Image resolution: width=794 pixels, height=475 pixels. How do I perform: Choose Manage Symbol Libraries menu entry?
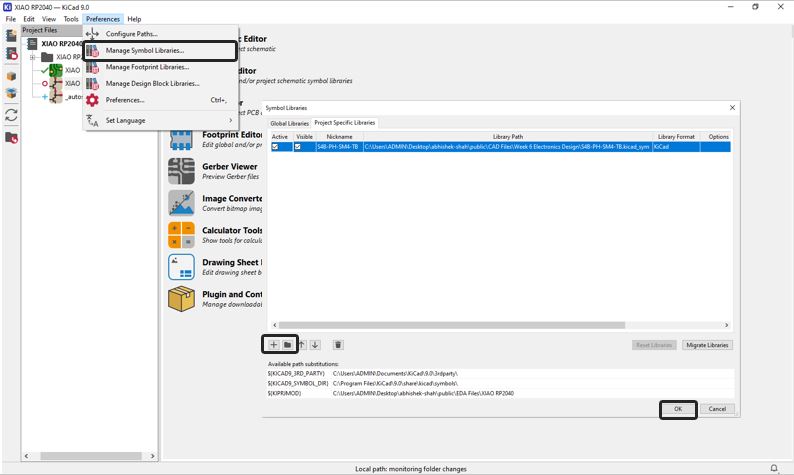point(160,51)
